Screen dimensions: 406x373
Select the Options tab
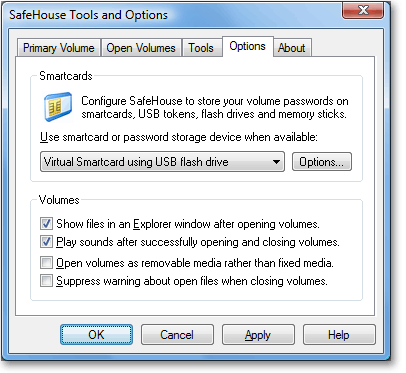tap(248, 46)
